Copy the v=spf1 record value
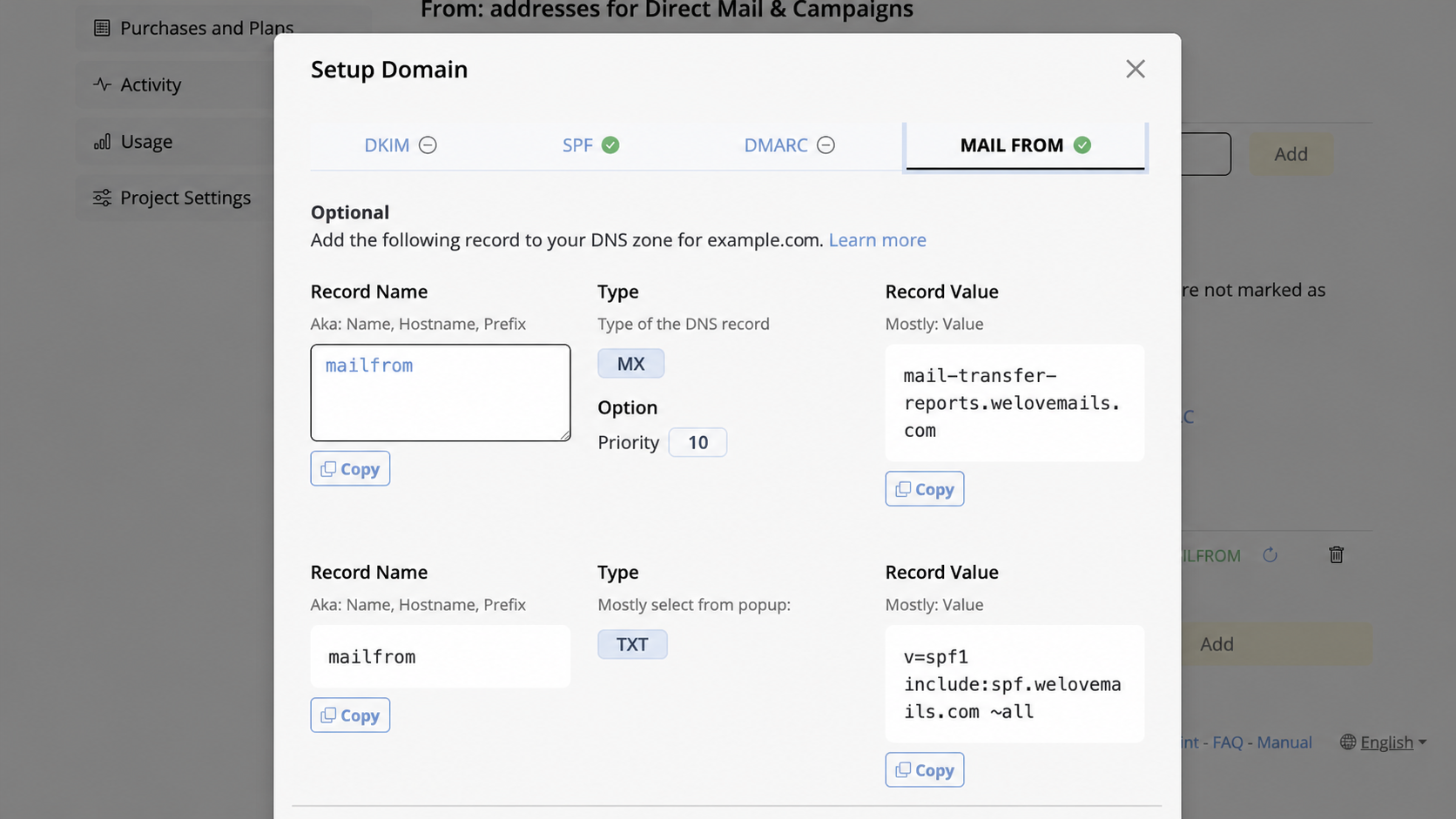Image resolution: width=1456 pixels, height=819 pixels. point(925,769)
